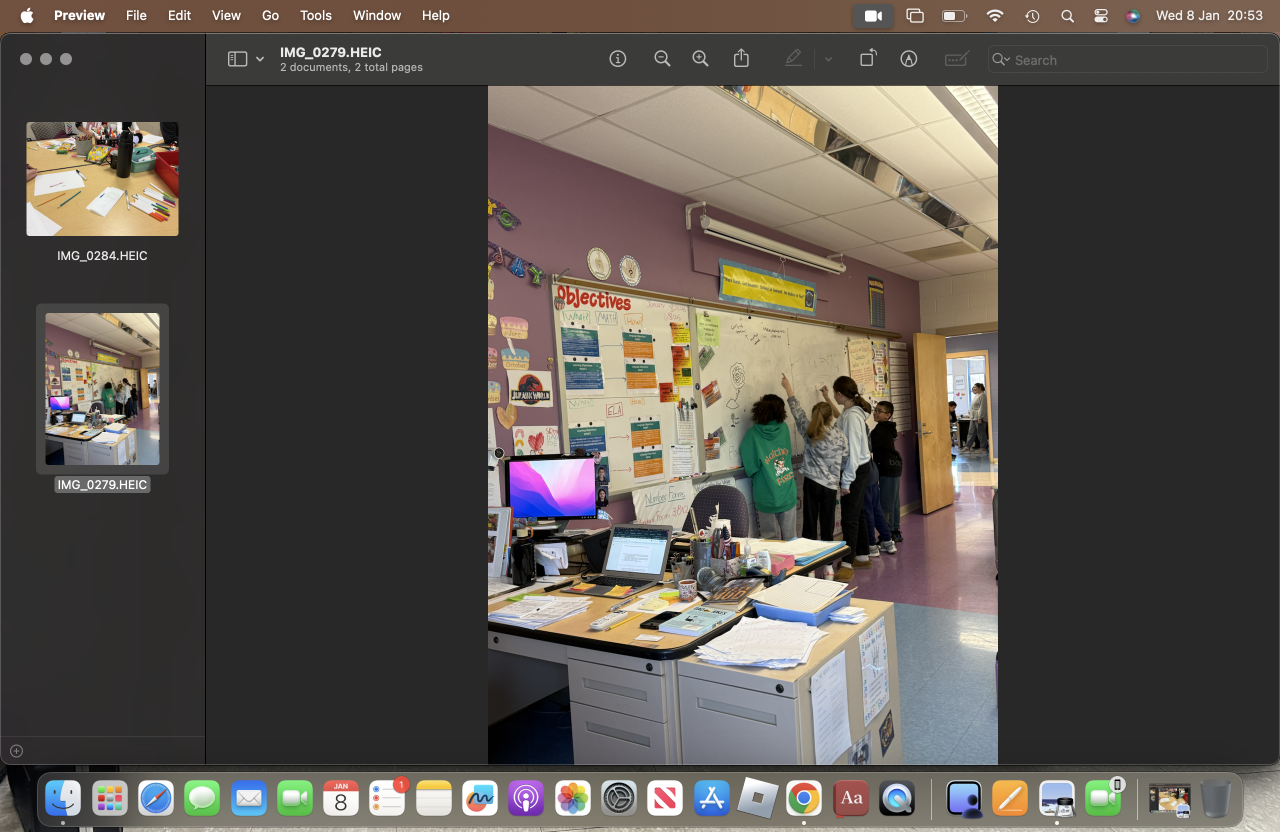Toggle the sidebar view button
The image size is (1280, 832).
coord(237,59)
